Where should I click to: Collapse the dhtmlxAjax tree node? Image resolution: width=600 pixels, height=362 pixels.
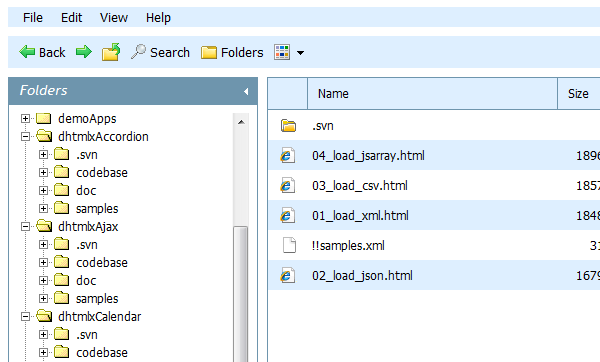point(25,227)
